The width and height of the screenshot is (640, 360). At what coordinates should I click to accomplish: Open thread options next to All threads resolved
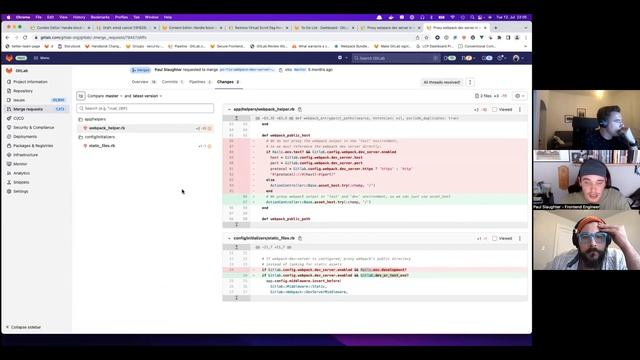(470, 82)
